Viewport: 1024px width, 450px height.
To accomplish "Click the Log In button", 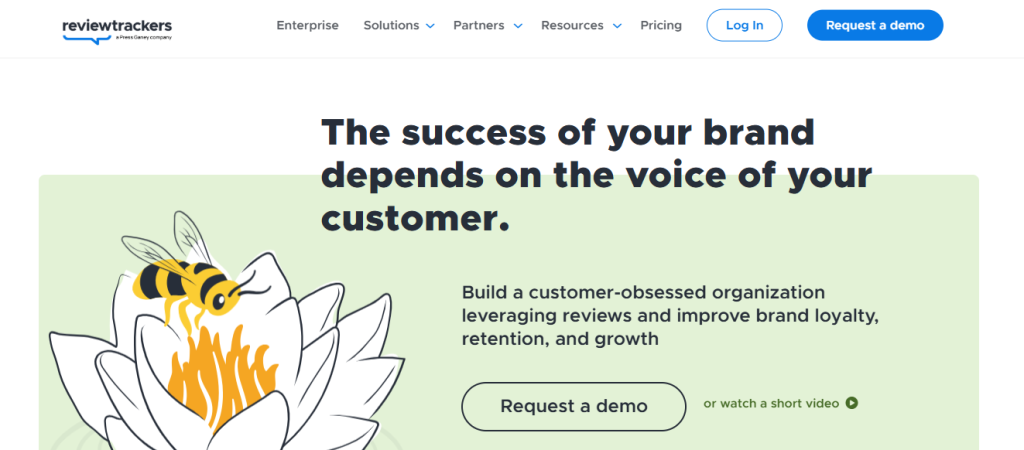I will 744,25.
